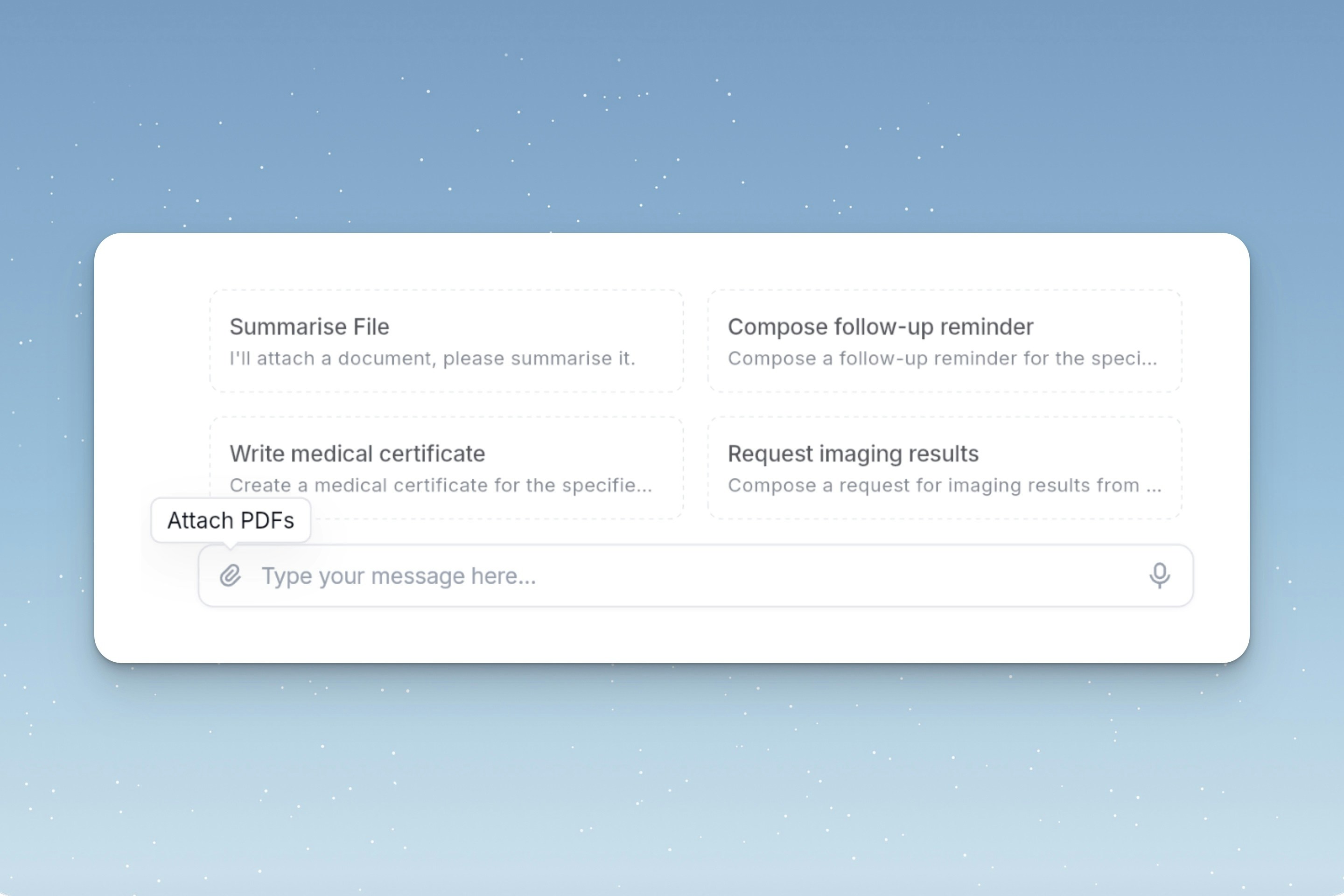Click the "Summarise File" heading text
The height and width of the screenshot is (896, 1344).
click(x=309, y=327)
